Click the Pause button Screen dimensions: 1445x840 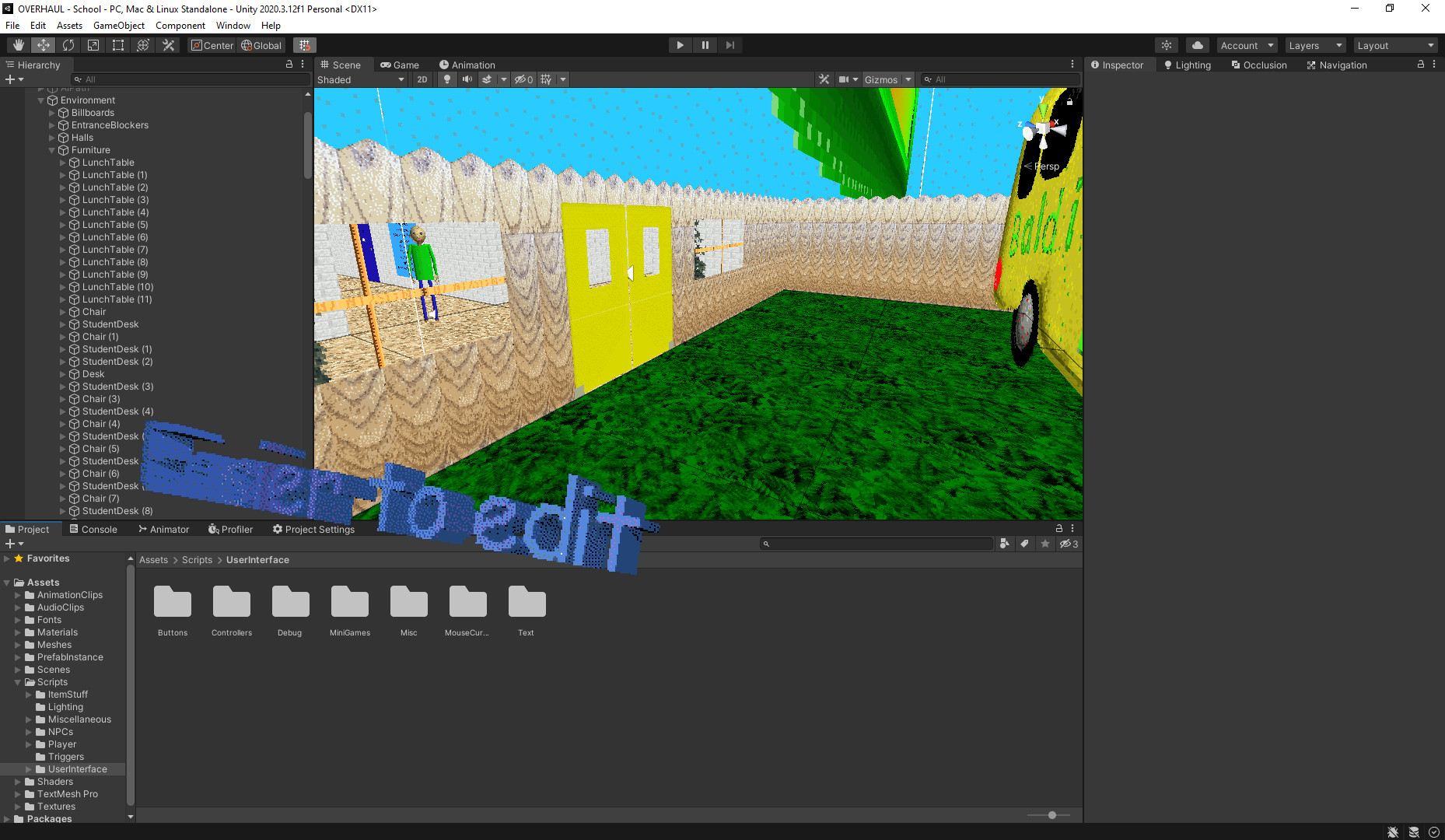coord(705,45)
